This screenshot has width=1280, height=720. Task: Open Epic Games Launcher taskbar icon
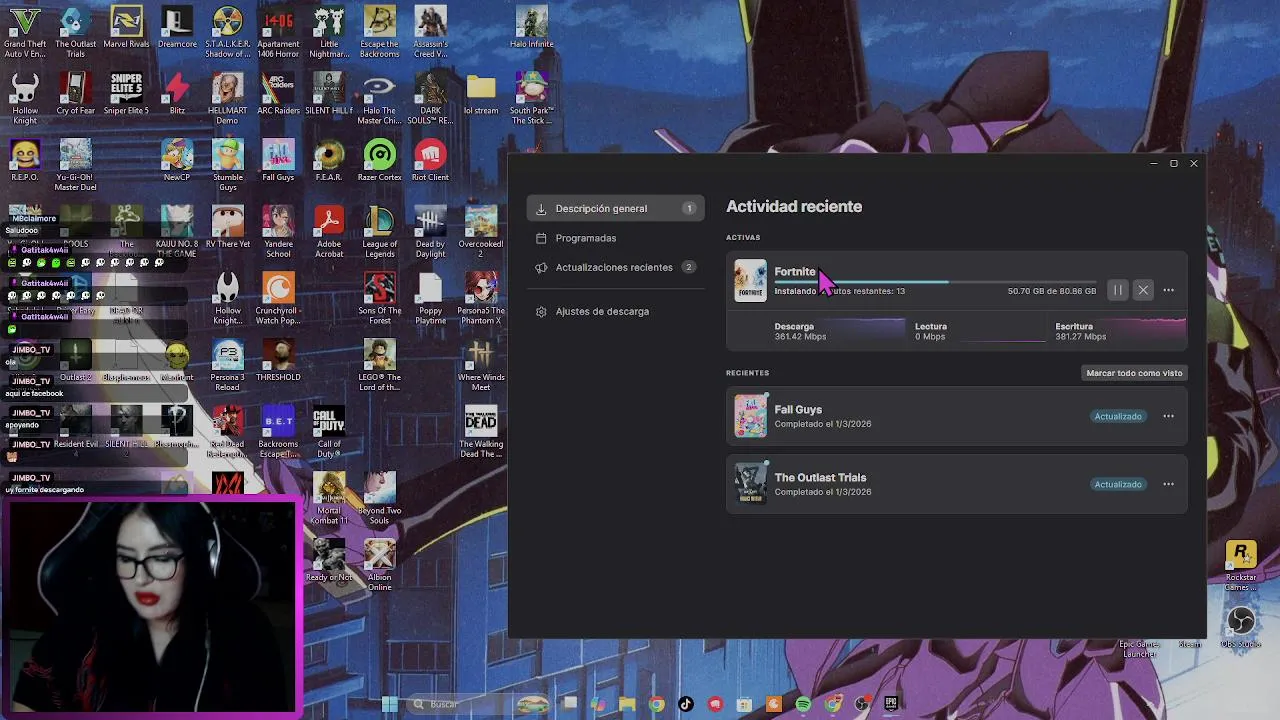pyautogui.click(x=890, y=704)
